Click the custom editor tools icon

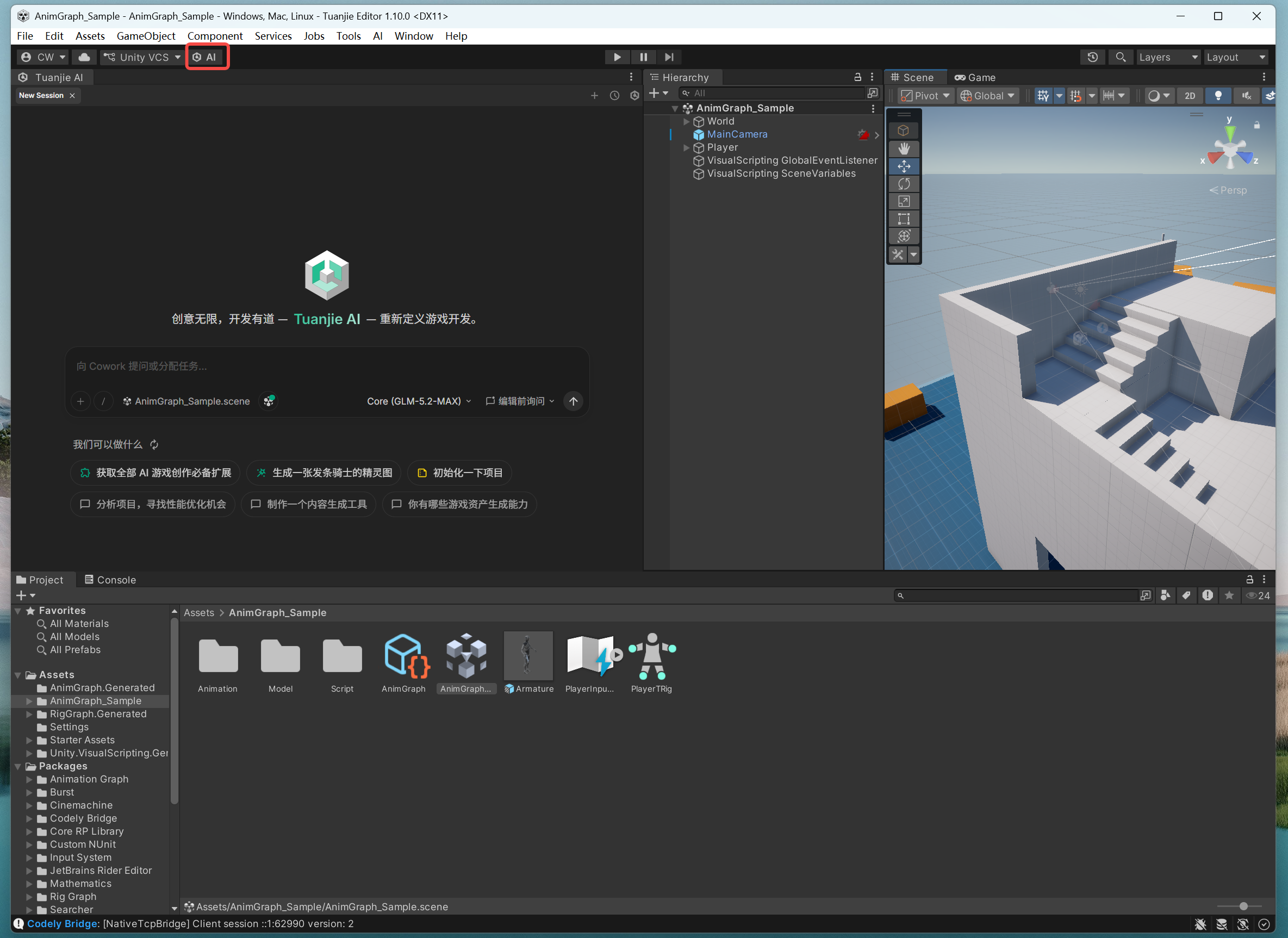coord(898,254)
